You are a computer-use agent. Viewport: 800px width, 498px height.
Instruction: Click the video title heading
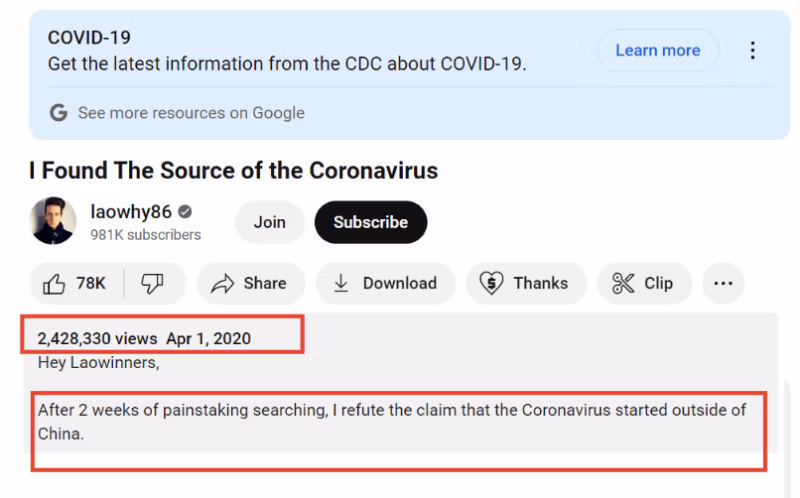(x=233, y=170)
